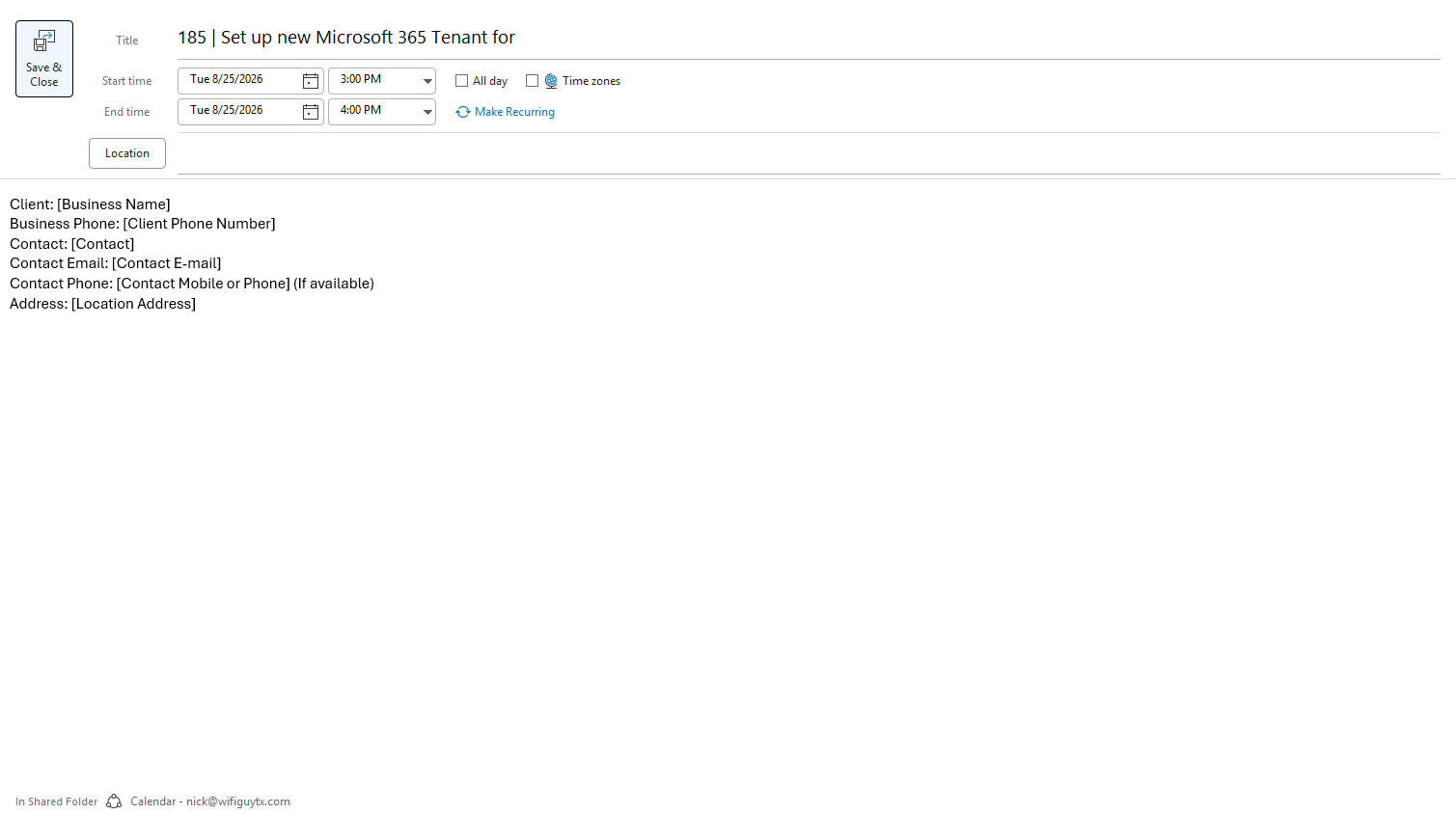Click the shared folder icon in the status bar
The width and height of the screenshot is (1456, 815).
click(114, 801)
